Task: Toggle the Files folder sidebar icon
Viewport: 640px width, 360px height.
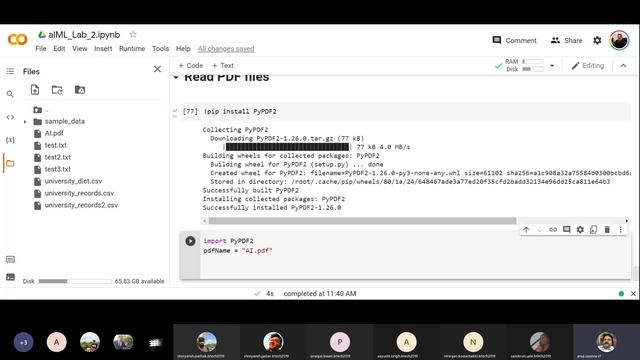Action: pos(10,163)
